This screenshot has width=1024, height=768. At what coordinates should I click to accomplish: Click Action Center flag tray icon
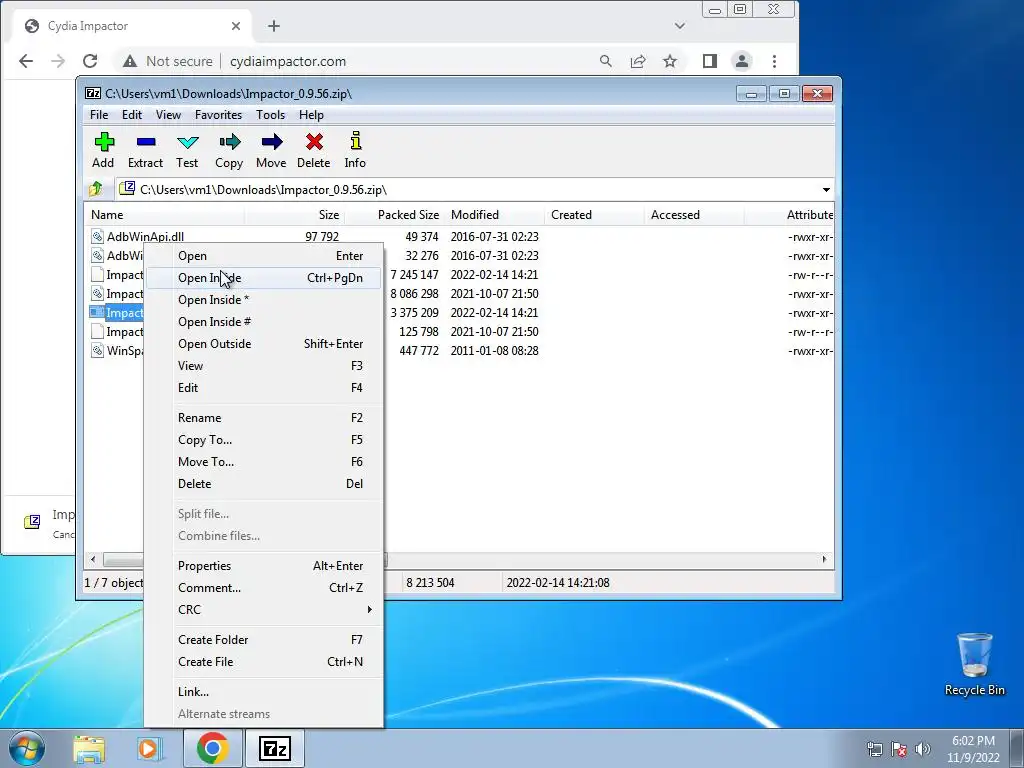[899, 749]
